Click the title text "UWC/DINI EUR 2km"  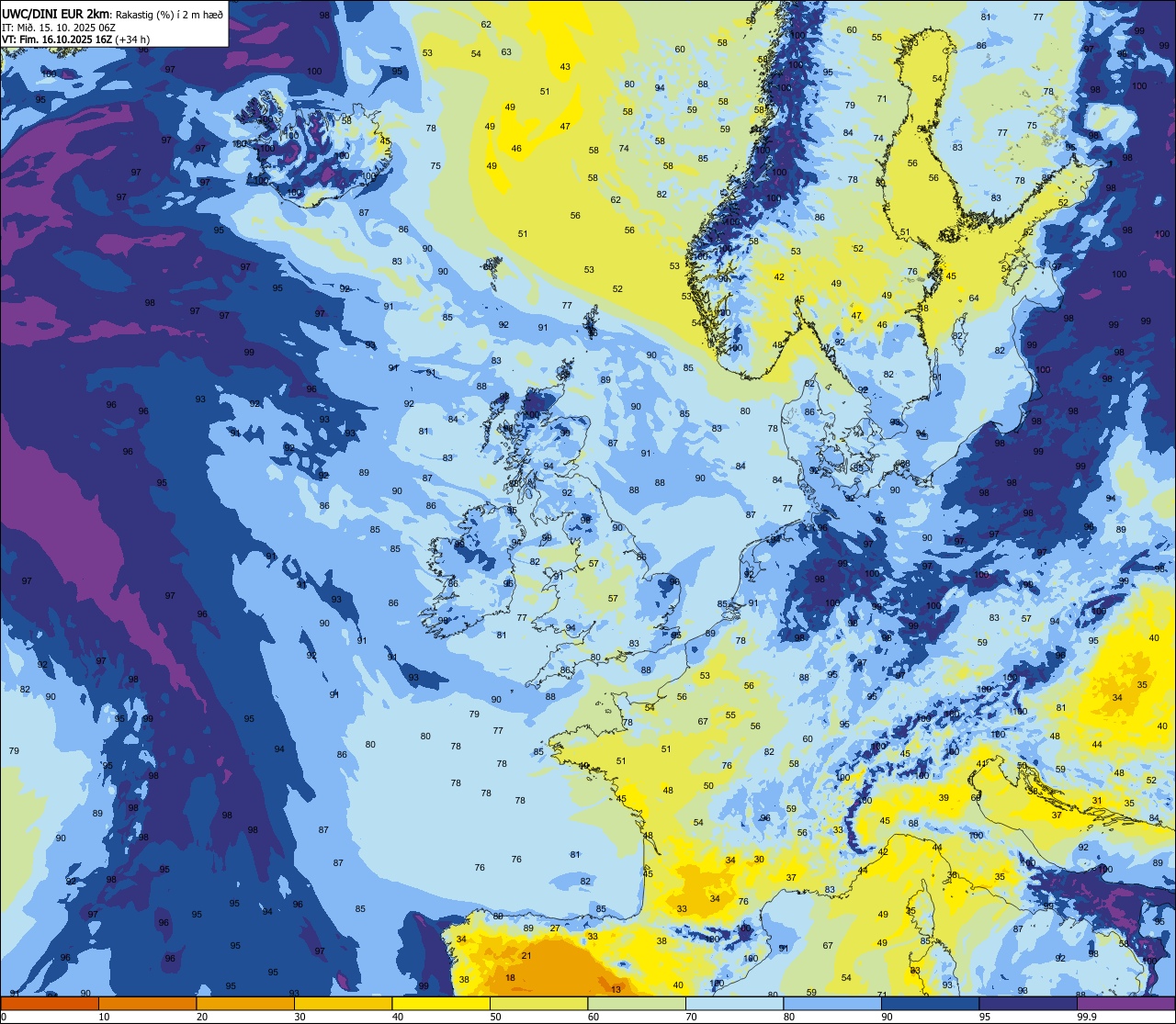click(x=56, y=14)
